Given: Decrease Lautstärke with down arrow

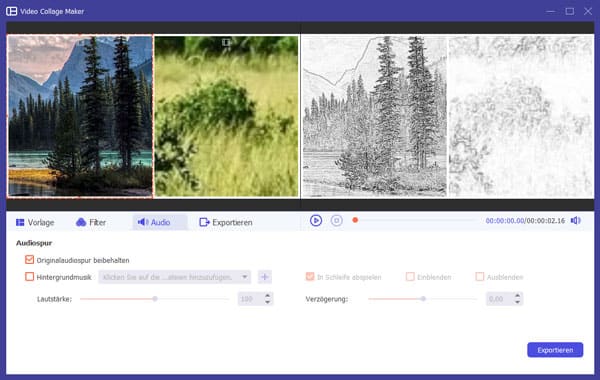Looking at the screenshot, I should (x=268, y=302).
